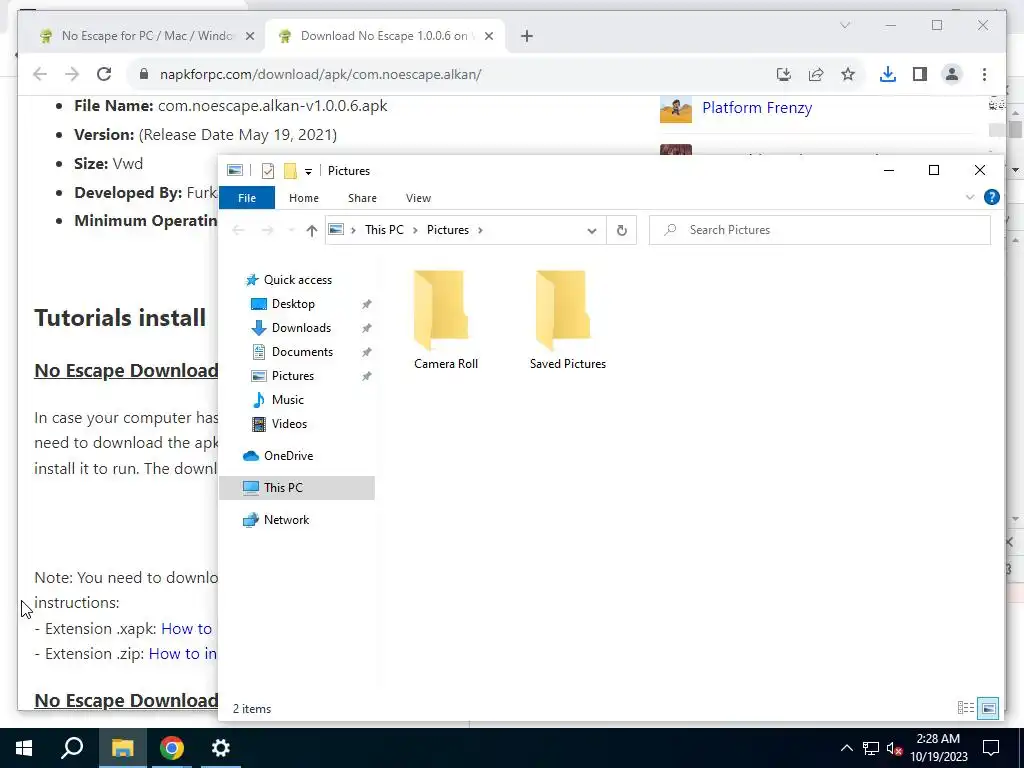Close the No Escape for PC tab
The width and height of the screenshot is (1024, 768).
click(249, 36)
